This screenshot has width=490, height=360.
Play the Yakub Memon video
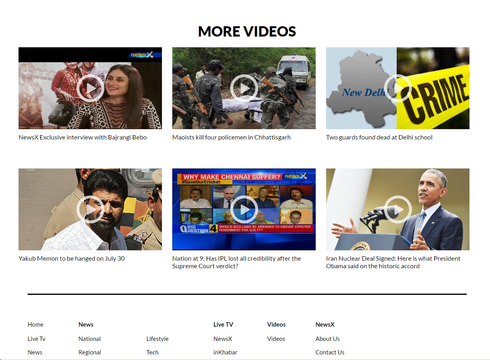[x=90, y=209]
